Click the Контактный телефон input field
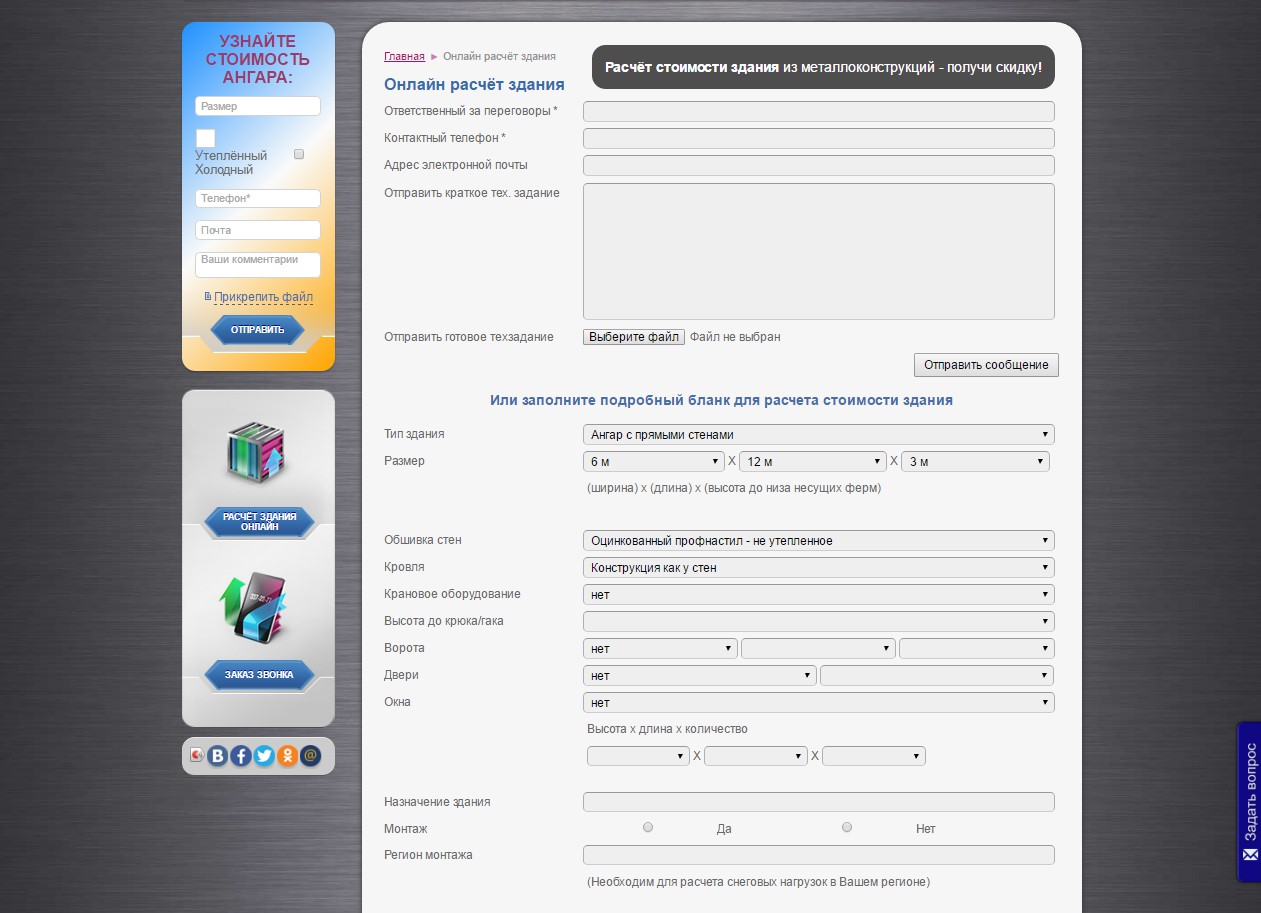Screen dimensions: 1261x913 (x=818, y=138)
